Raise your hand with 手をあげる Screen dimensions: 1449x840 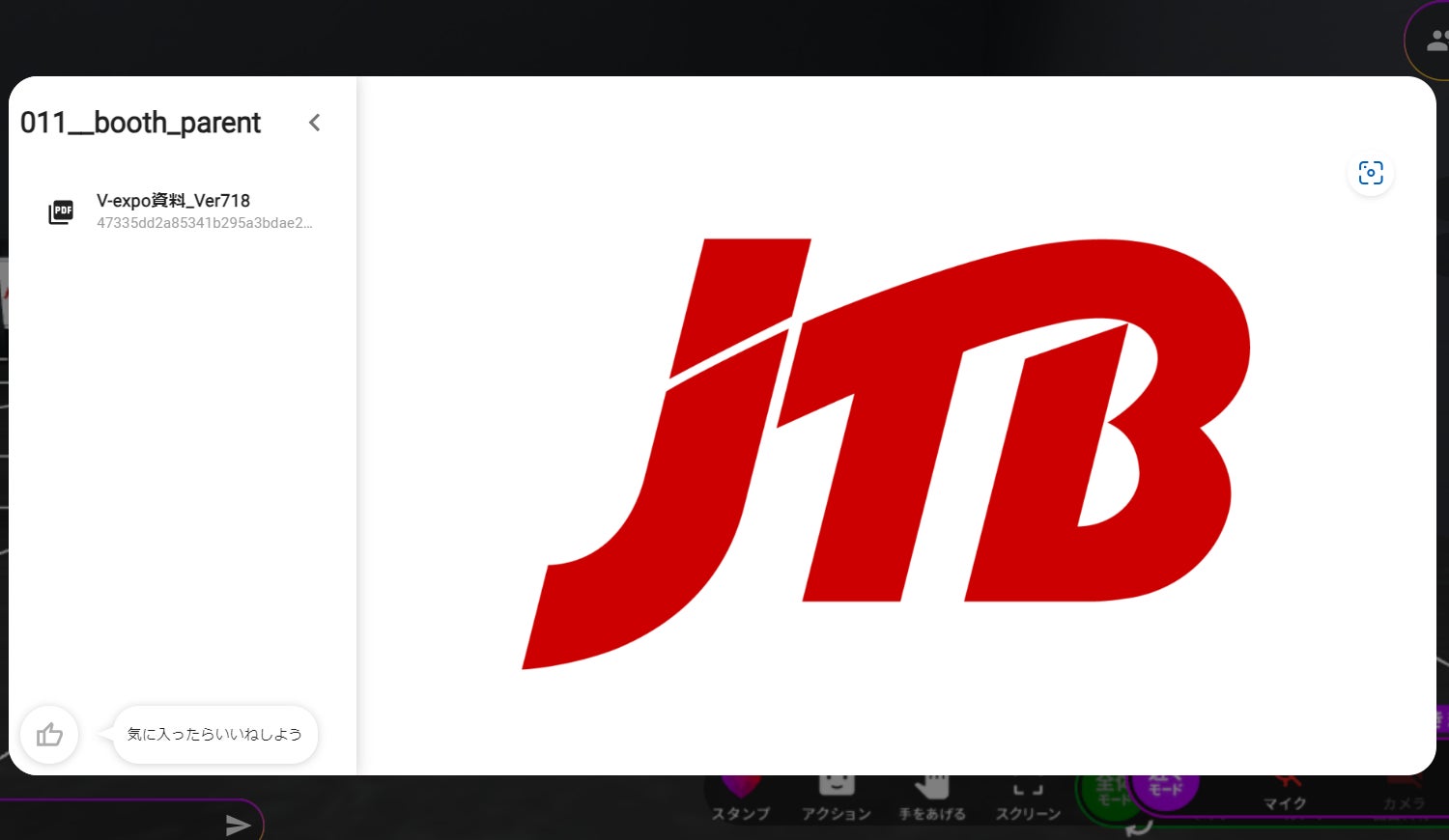932,801
